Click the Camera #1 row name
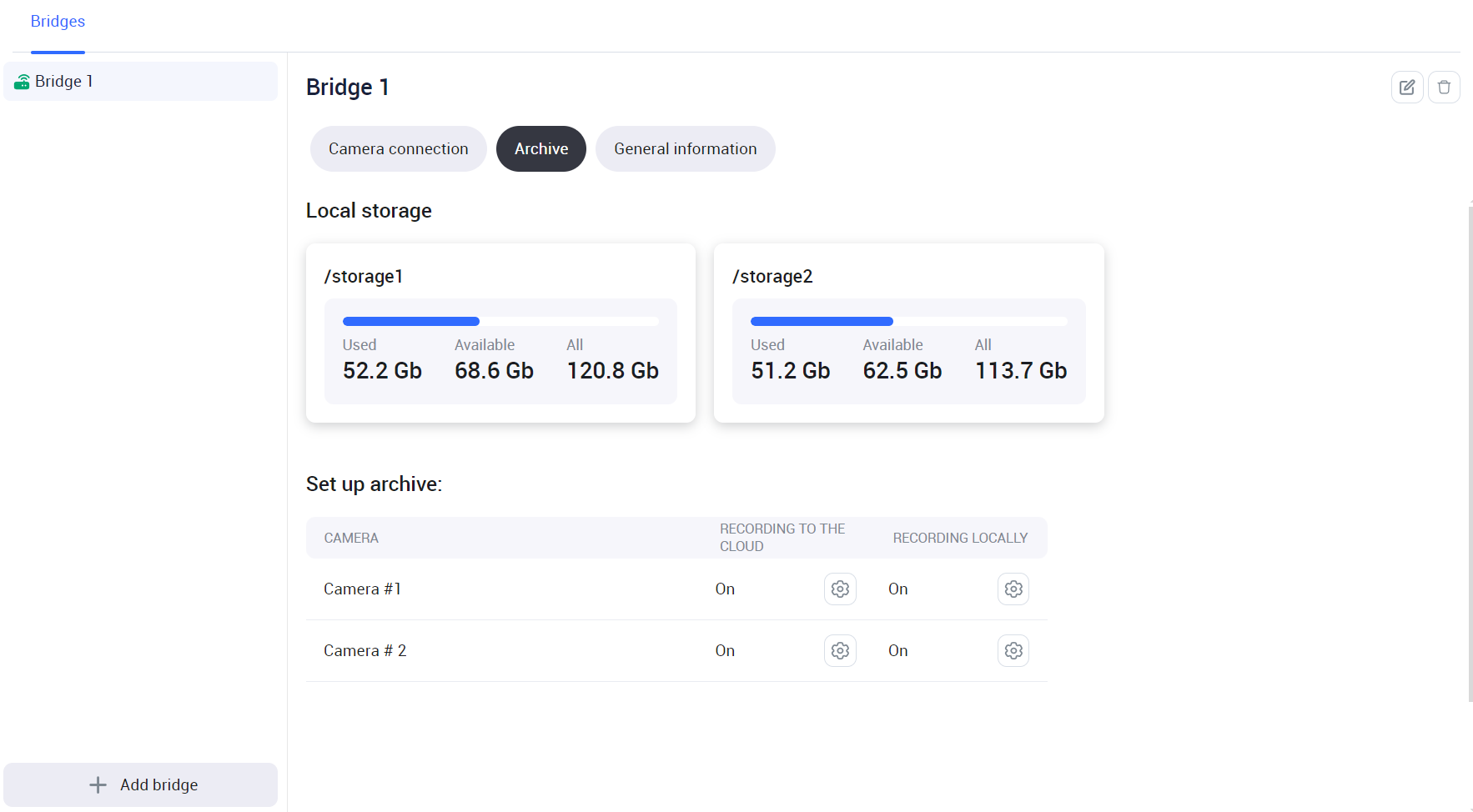Image resolution: width=1473 pixels, height=812 pixels. 362,589
